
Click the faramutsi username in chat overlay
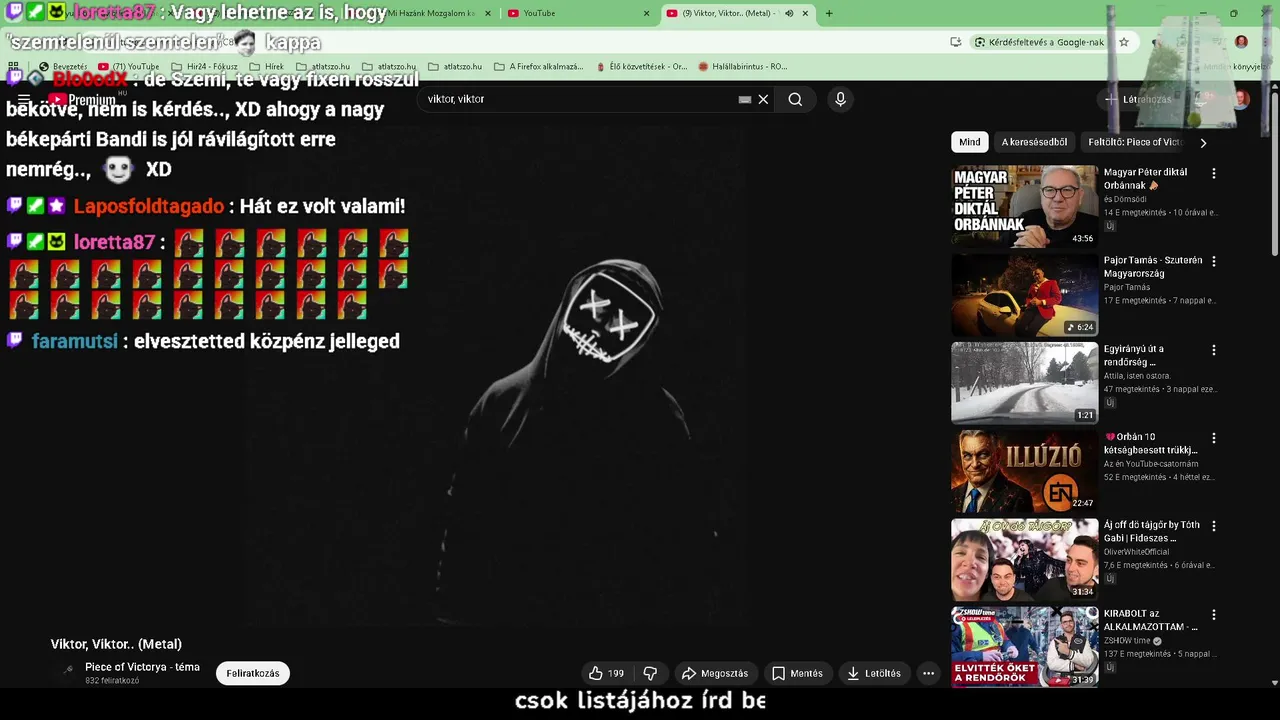75,341
